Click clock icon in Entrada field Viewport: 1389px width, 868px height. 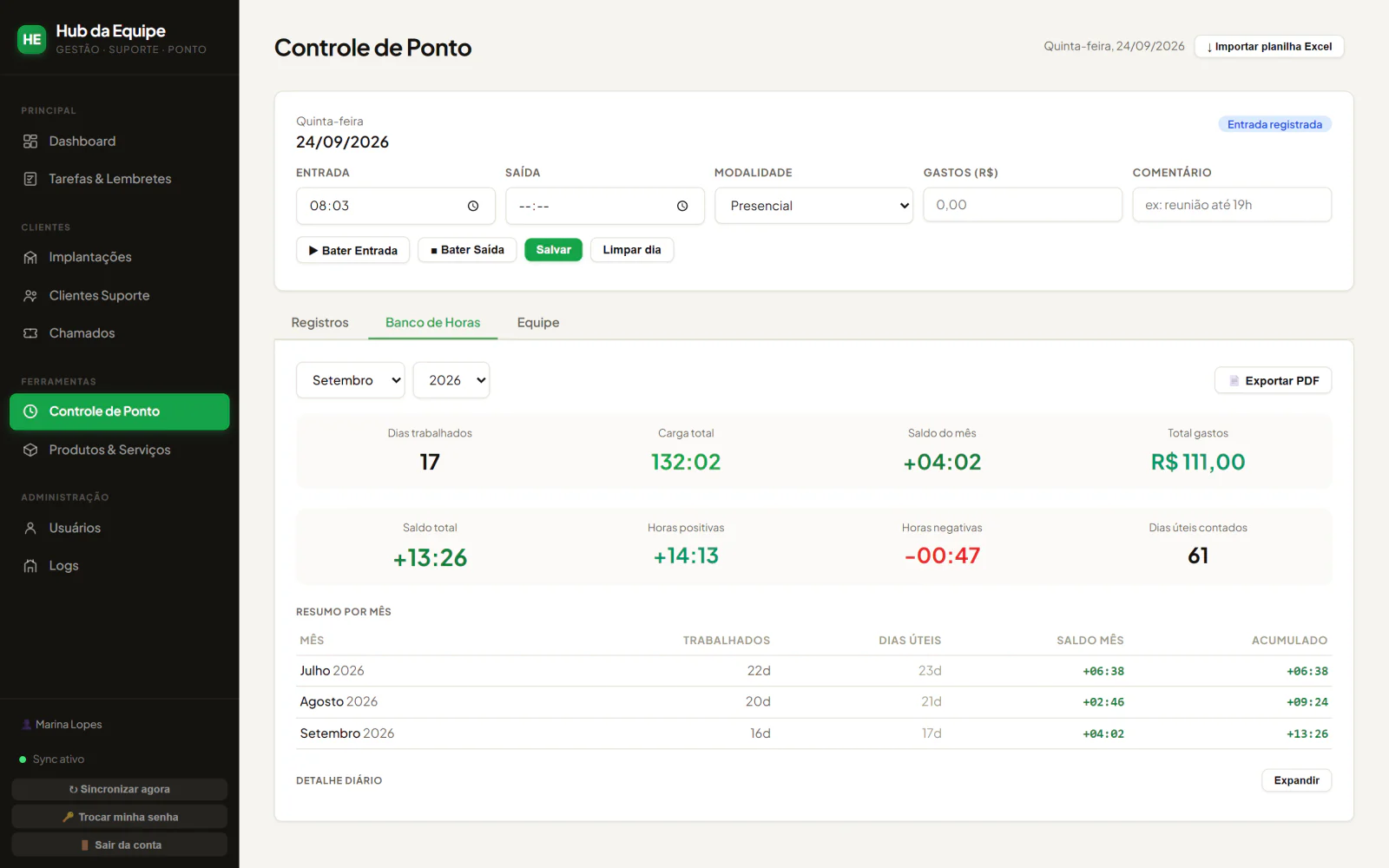(473, 206)
